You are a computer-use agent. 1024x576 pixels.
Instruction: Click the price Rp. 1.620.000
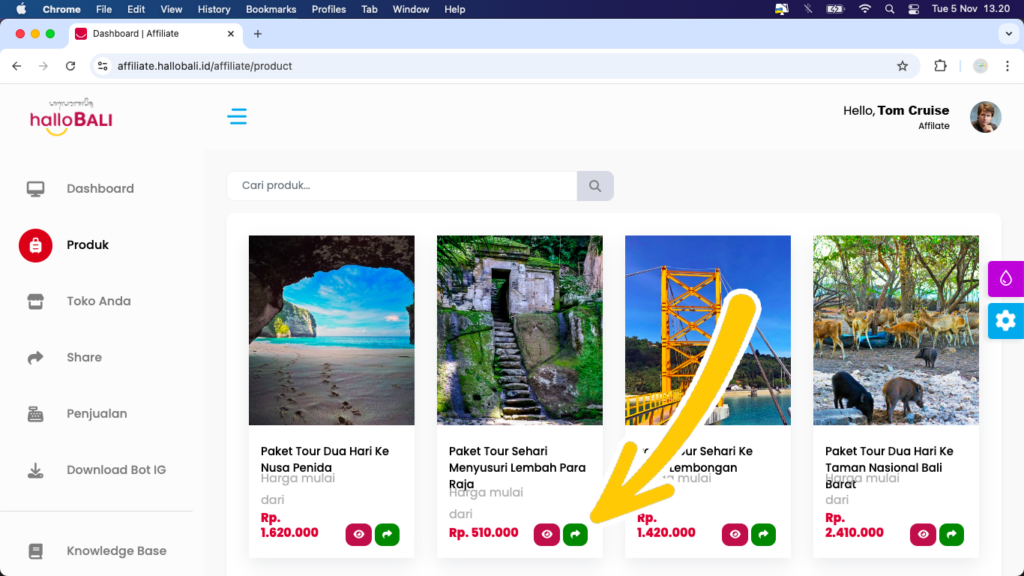point(289,525)
